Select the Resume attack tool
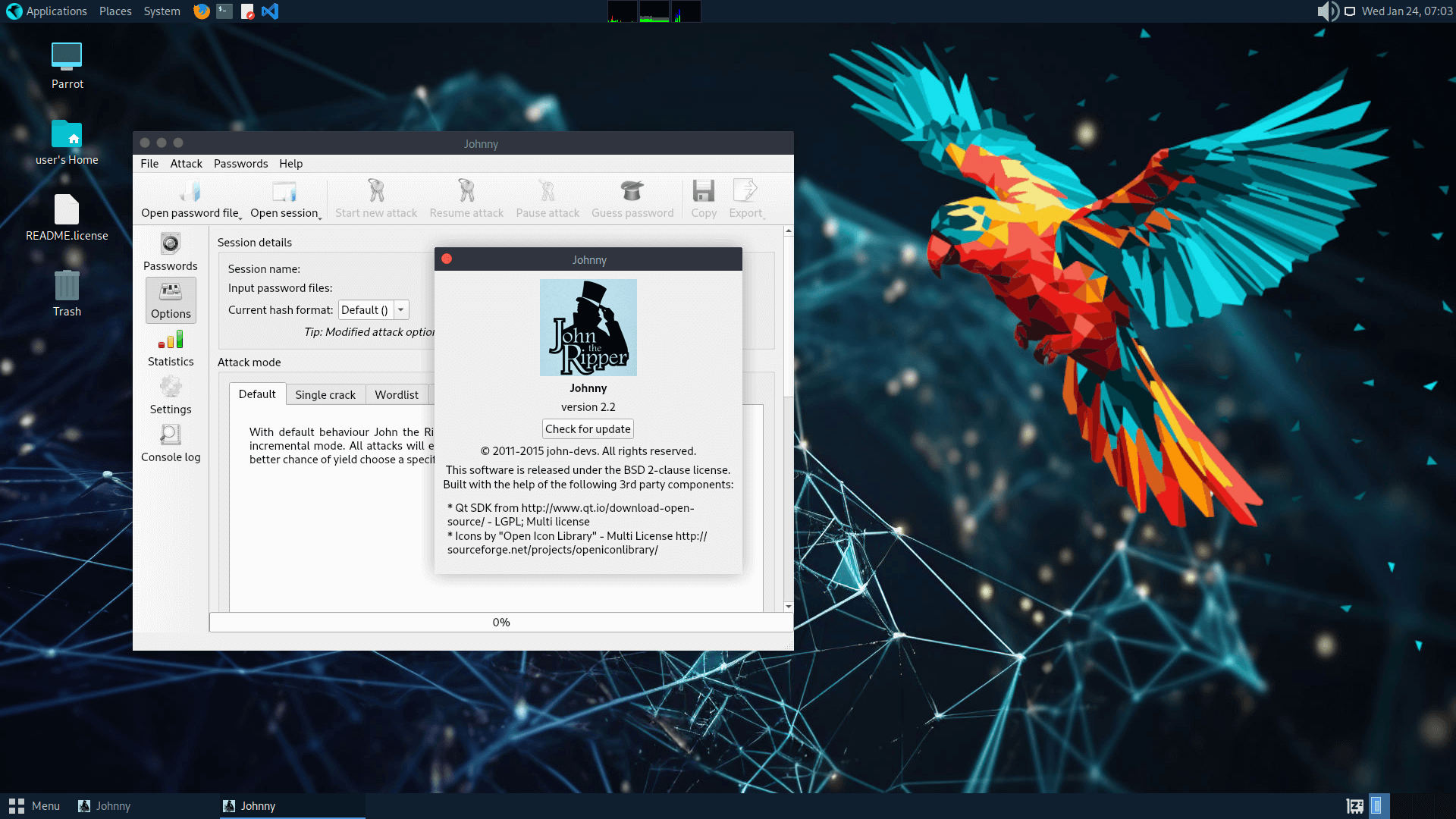 tap(466, 199)
